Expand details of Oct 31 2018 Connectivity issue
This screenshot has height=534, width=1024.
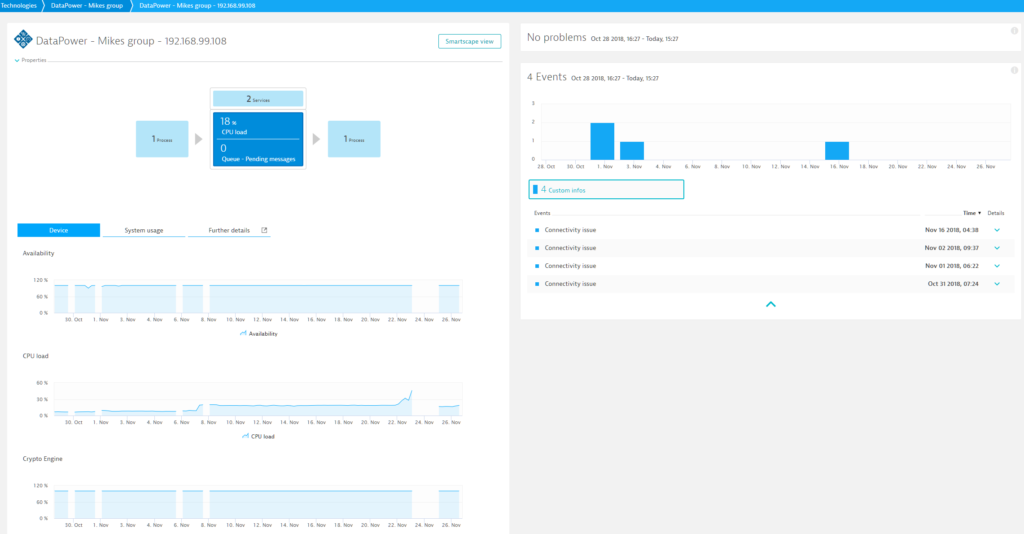[x=997, y=284]
